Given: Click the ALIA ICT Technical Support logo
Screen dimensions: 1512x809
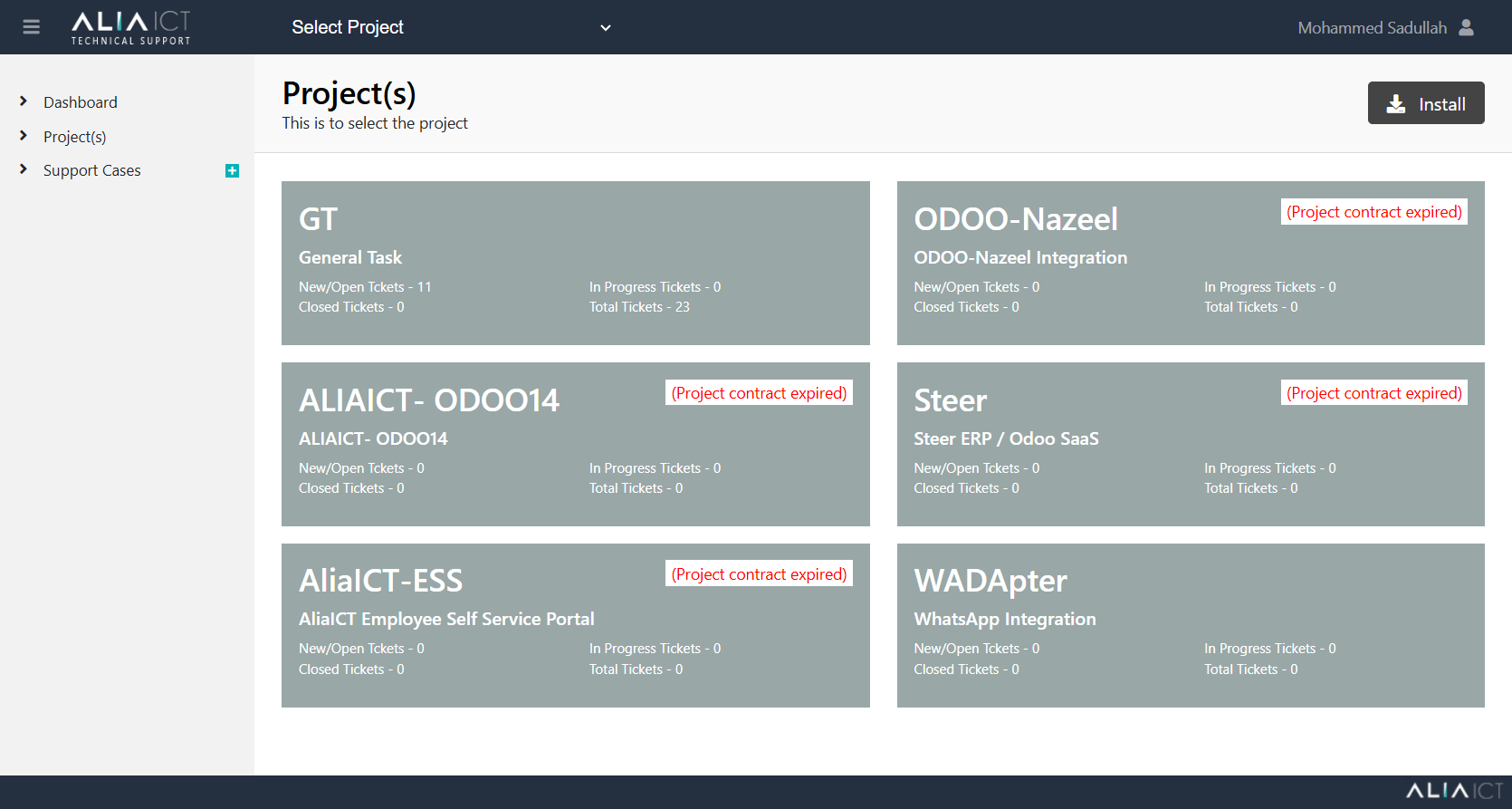Looking at the screenshot, I should (x=130, y=27).
